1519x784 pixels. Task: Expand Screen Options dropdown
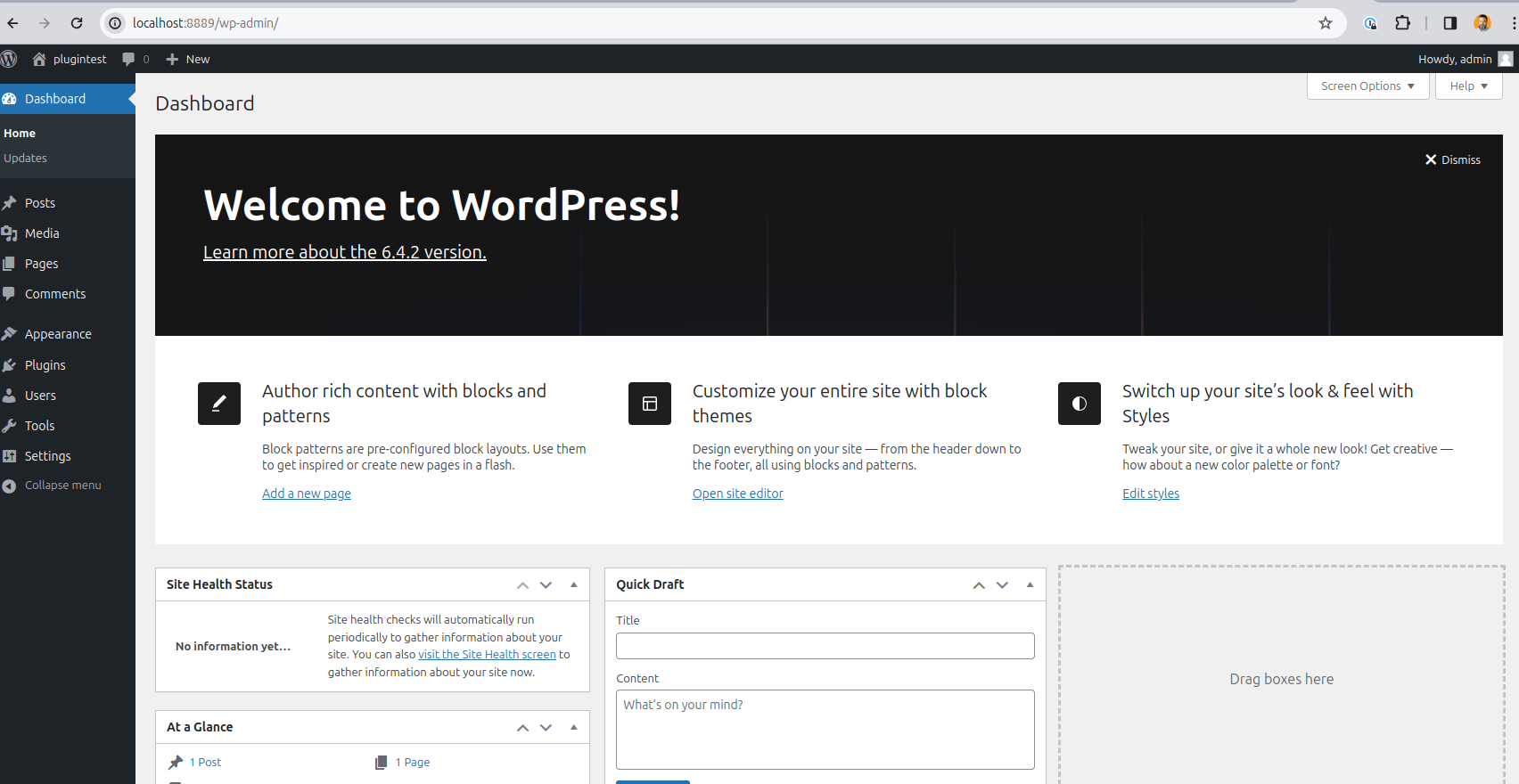tap(1368, 86)
